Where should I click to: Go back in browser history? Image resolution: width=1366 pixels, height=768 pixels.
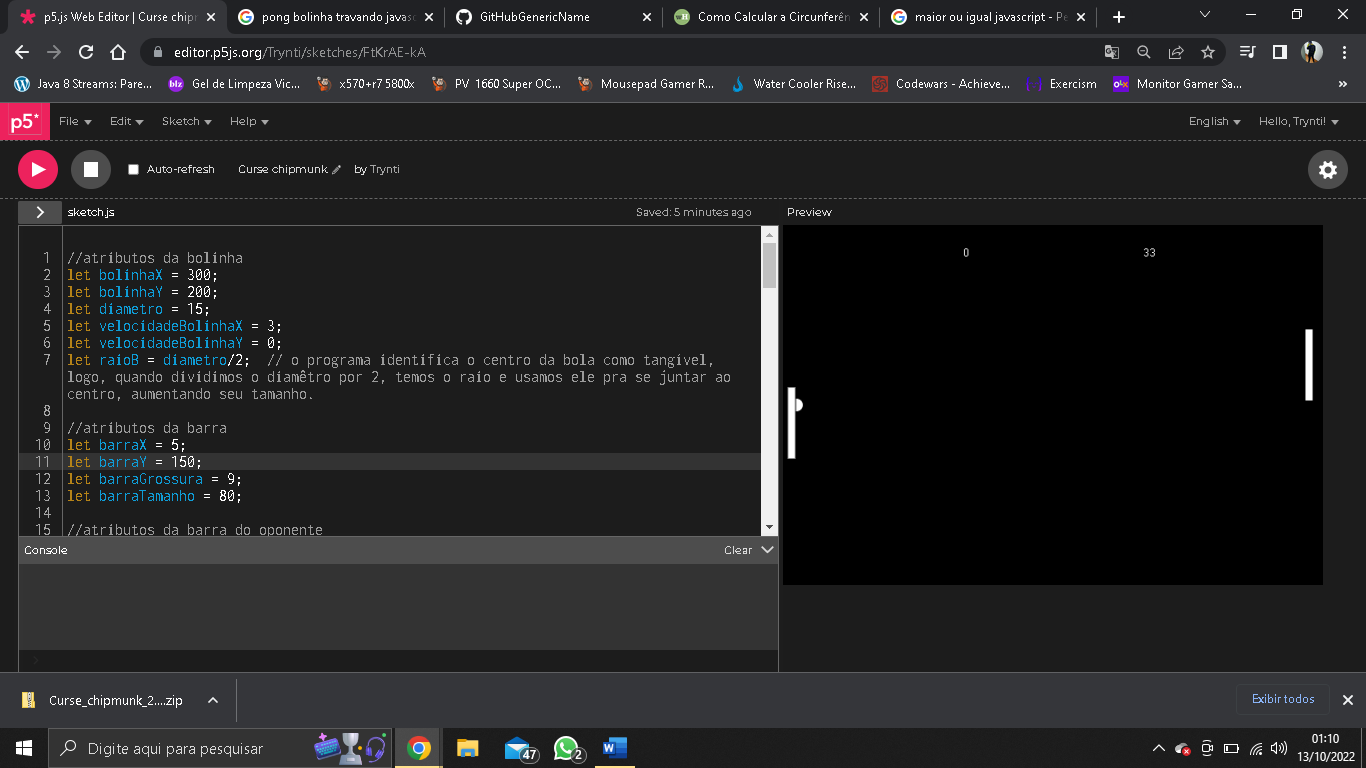[x=22, y=52]
